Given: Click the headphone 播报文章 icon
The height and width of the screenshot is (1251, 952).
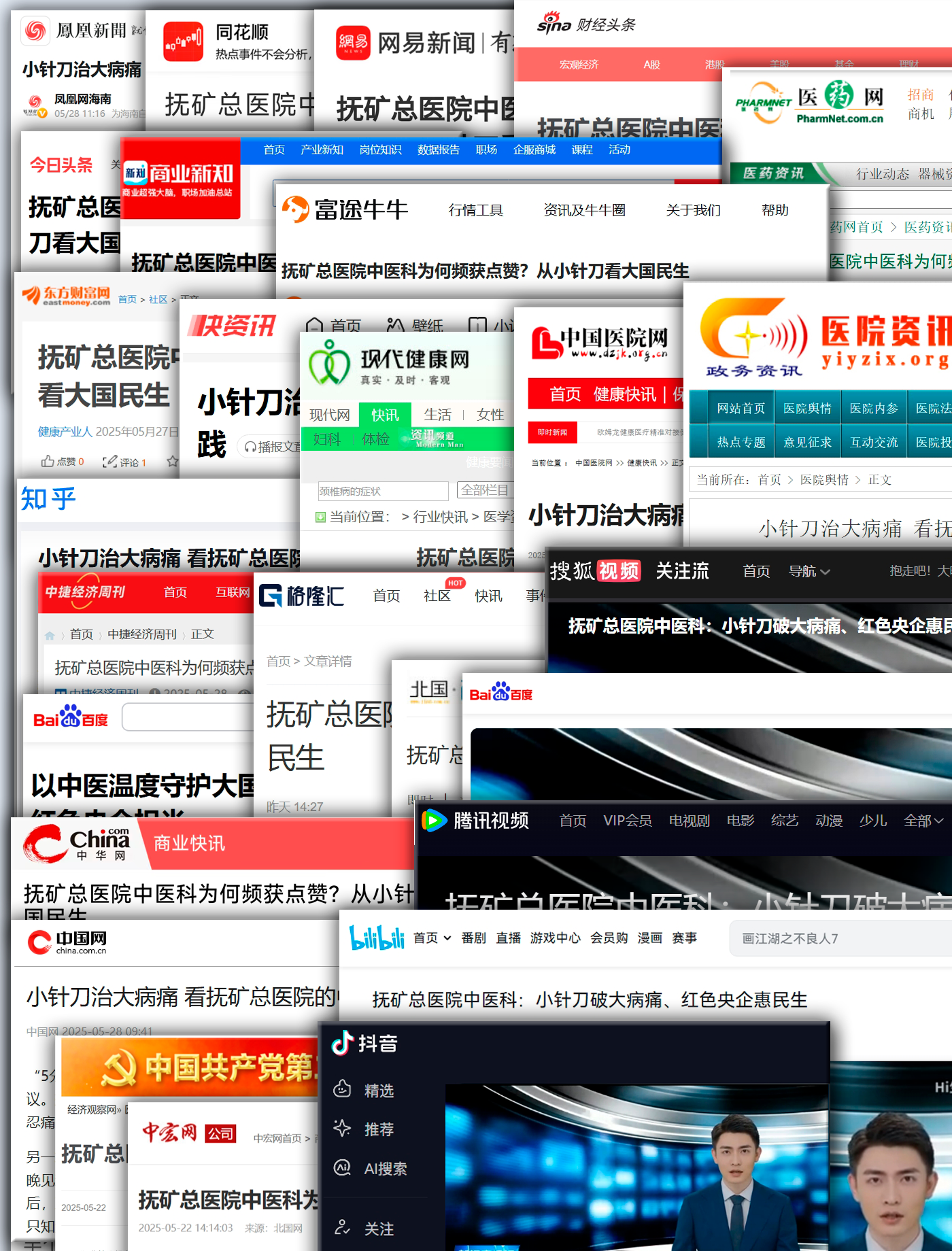Looking at the screenshot, I should (x=250, y=447).
